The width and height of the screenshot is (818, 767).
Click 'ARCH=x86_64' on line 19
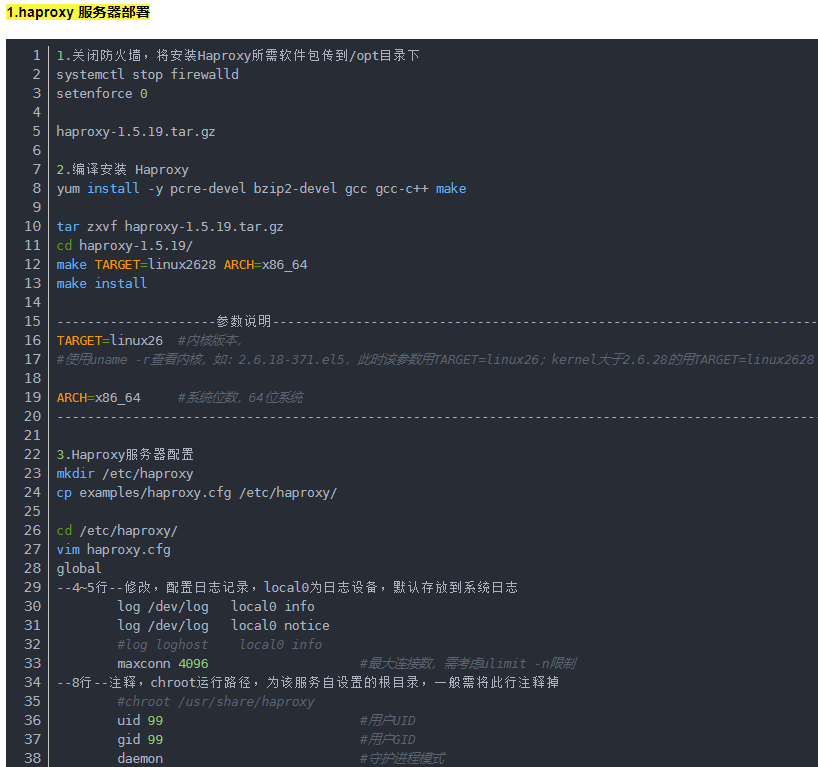tap(99, 398)
